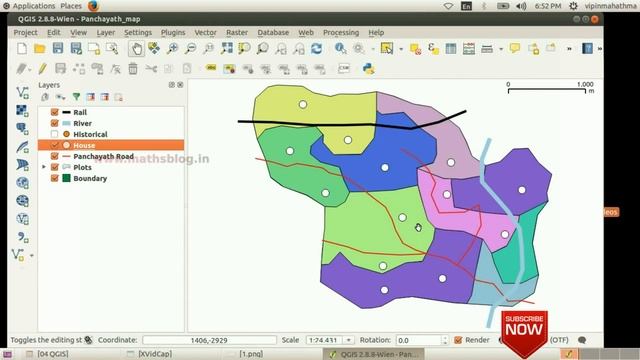This screenshot has height=360, width=640.
Task: Click the yellow label toolbar icon
Action: pyautogui.click(x=211, y=68)
